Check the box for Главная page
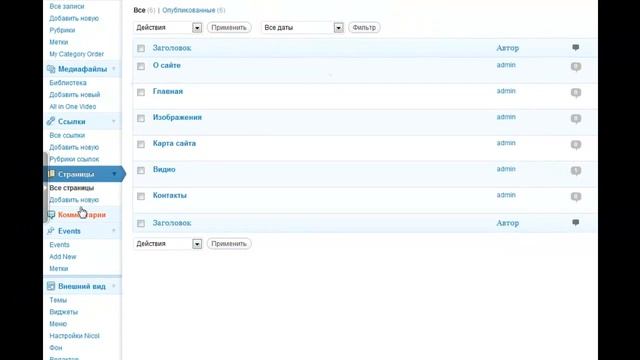The width and height of the screenshot is (640, 360). click(141, 92)
